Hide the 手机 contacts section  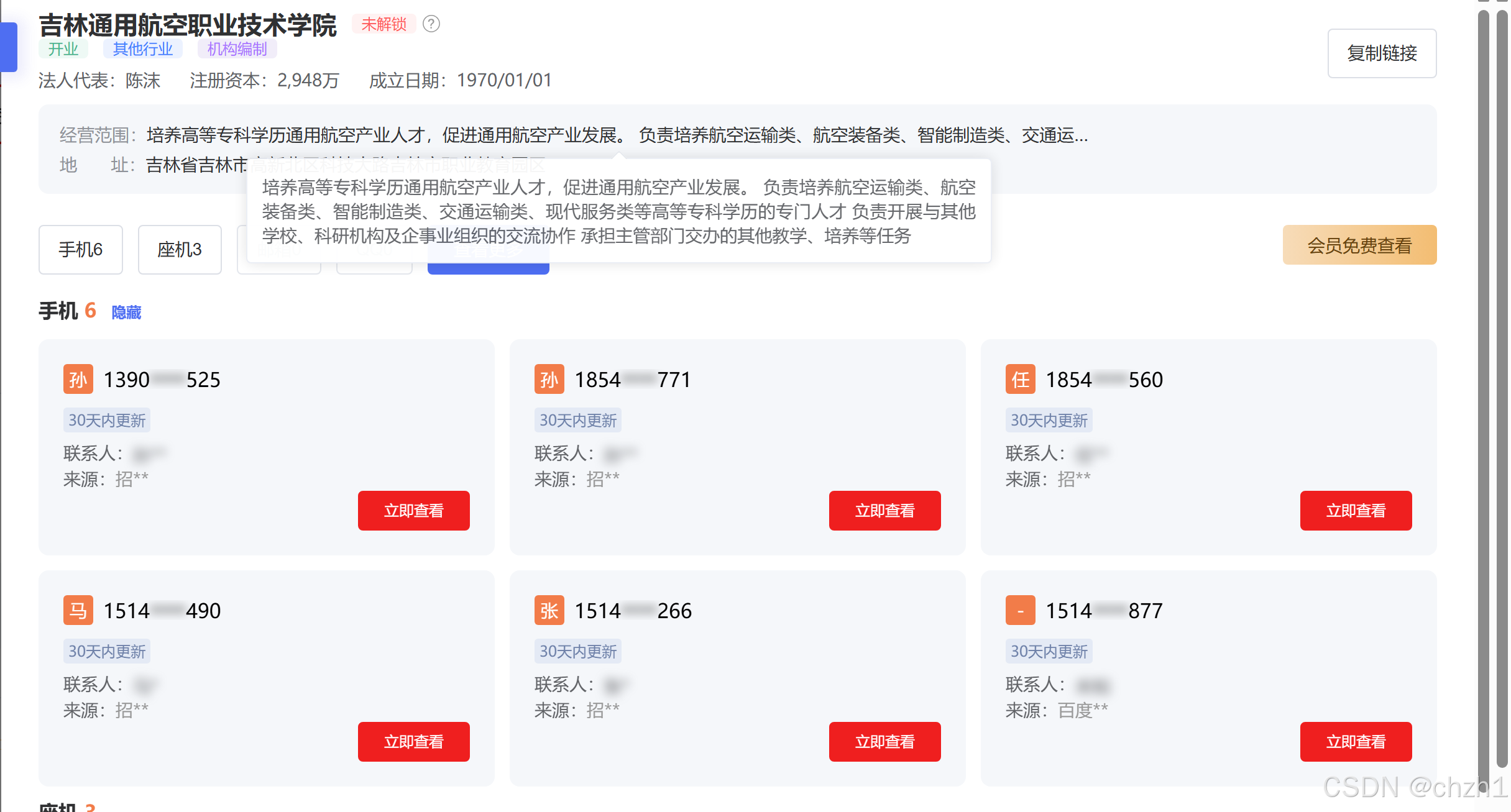click(x=126, y=312)
